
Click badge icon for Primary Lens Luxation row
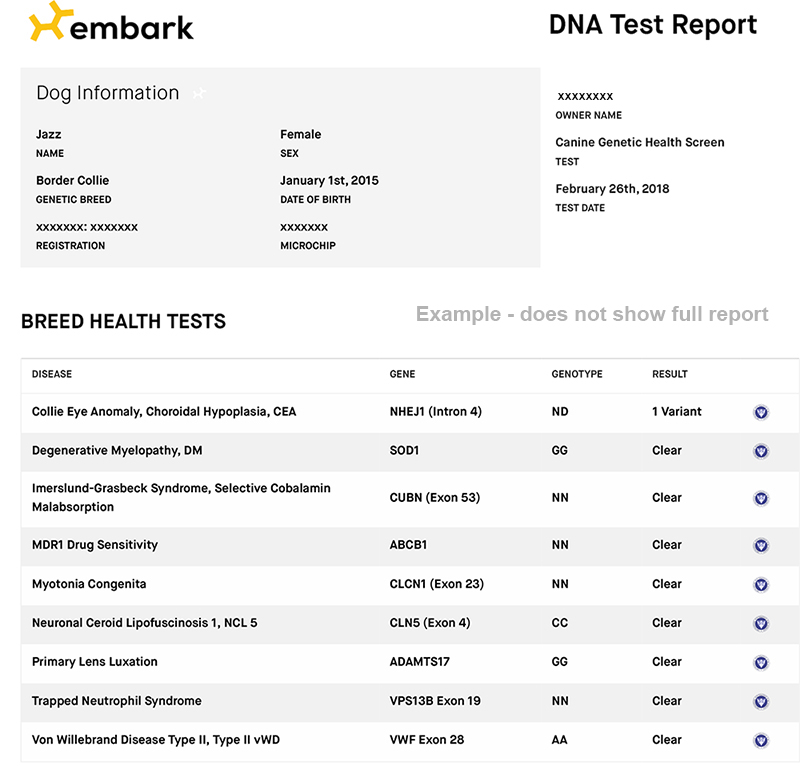(x=761, y=663)
